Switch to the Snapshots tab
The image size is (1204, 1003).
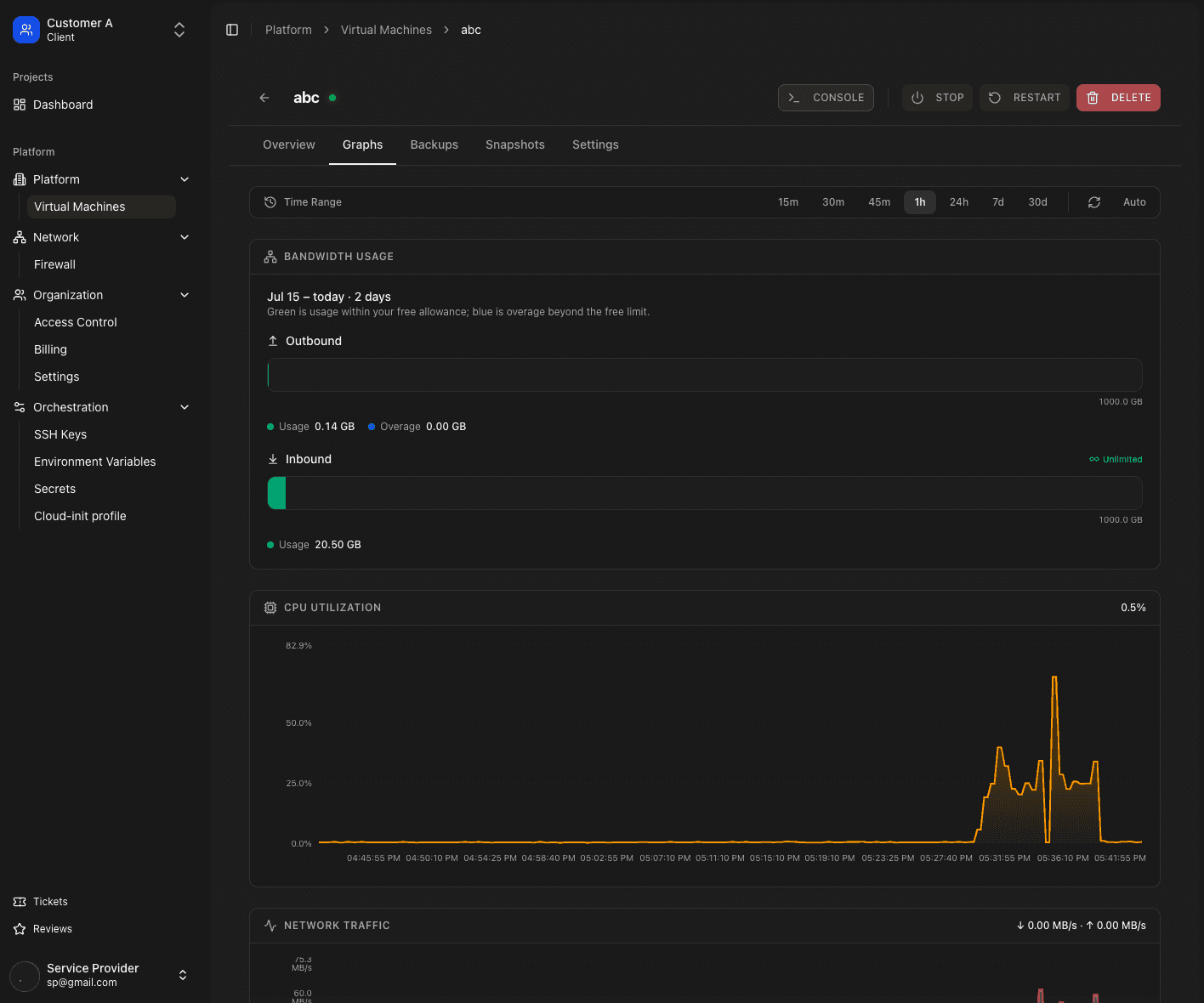point(515,144)
